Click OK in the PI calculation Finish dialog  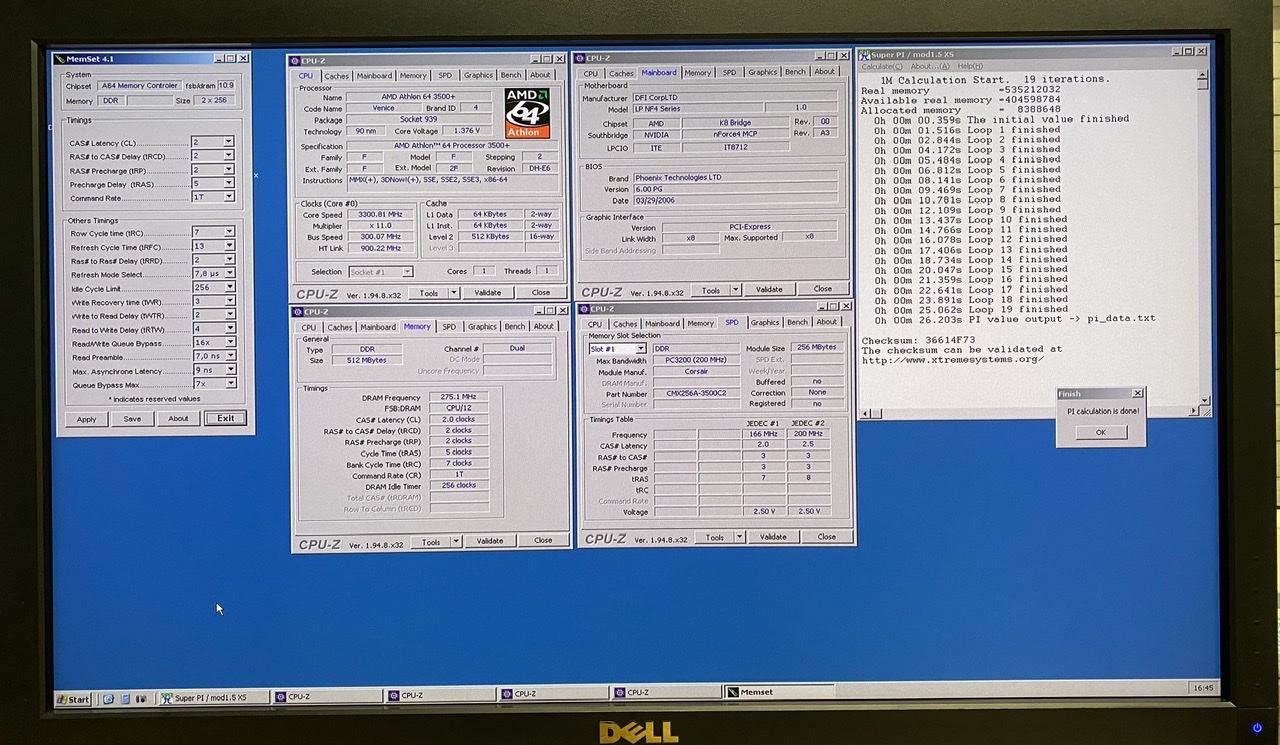coord(1101,433)
